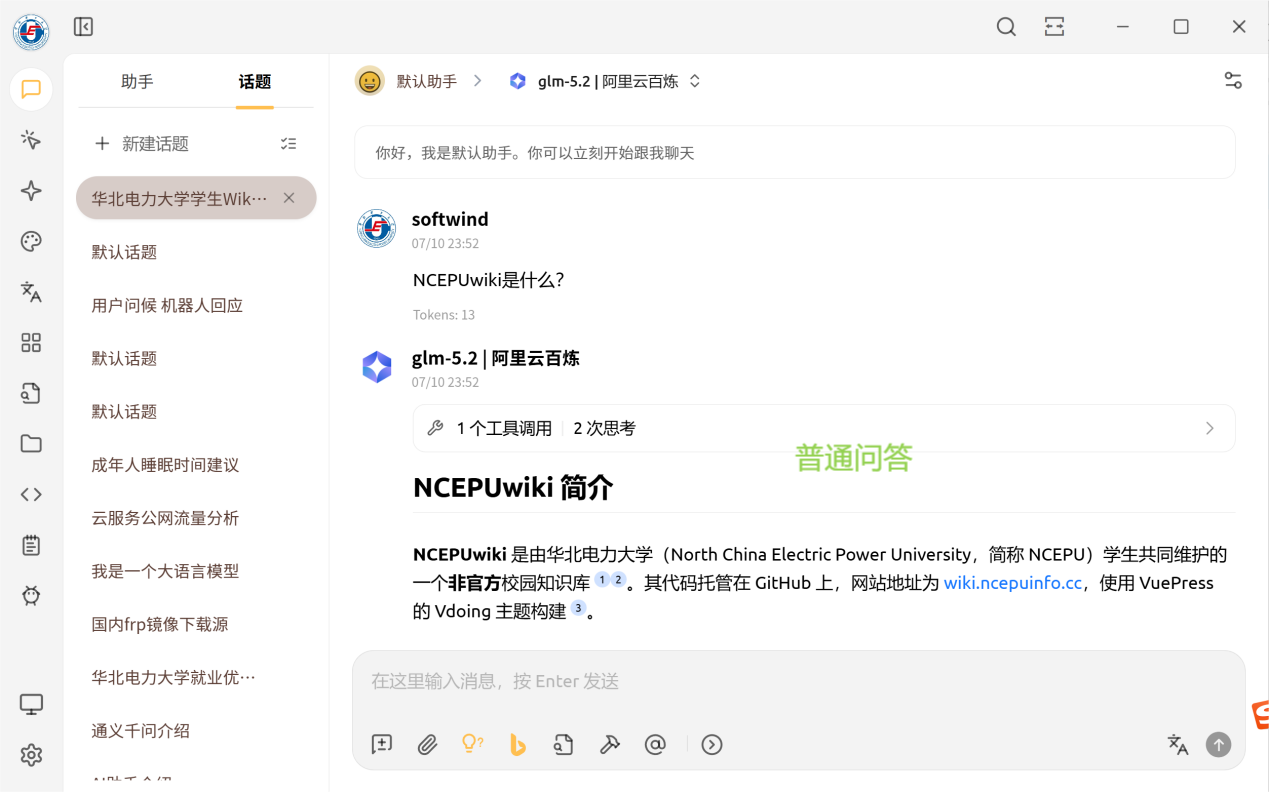Screen dimensions: 1269x792
Task: Switch to the 话题 tab
Action: point(255,82)
